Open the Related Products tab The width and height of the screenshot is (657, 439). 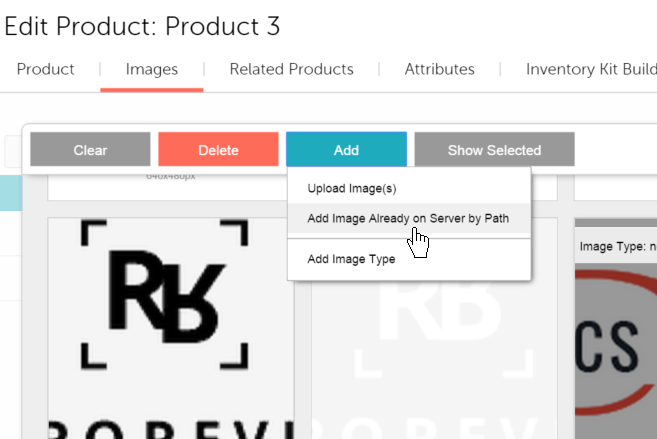tap(291, 69)
